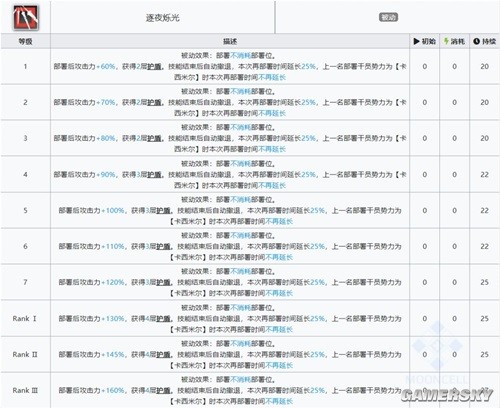
Task: Click the +120% attack value
Action: 113,282
